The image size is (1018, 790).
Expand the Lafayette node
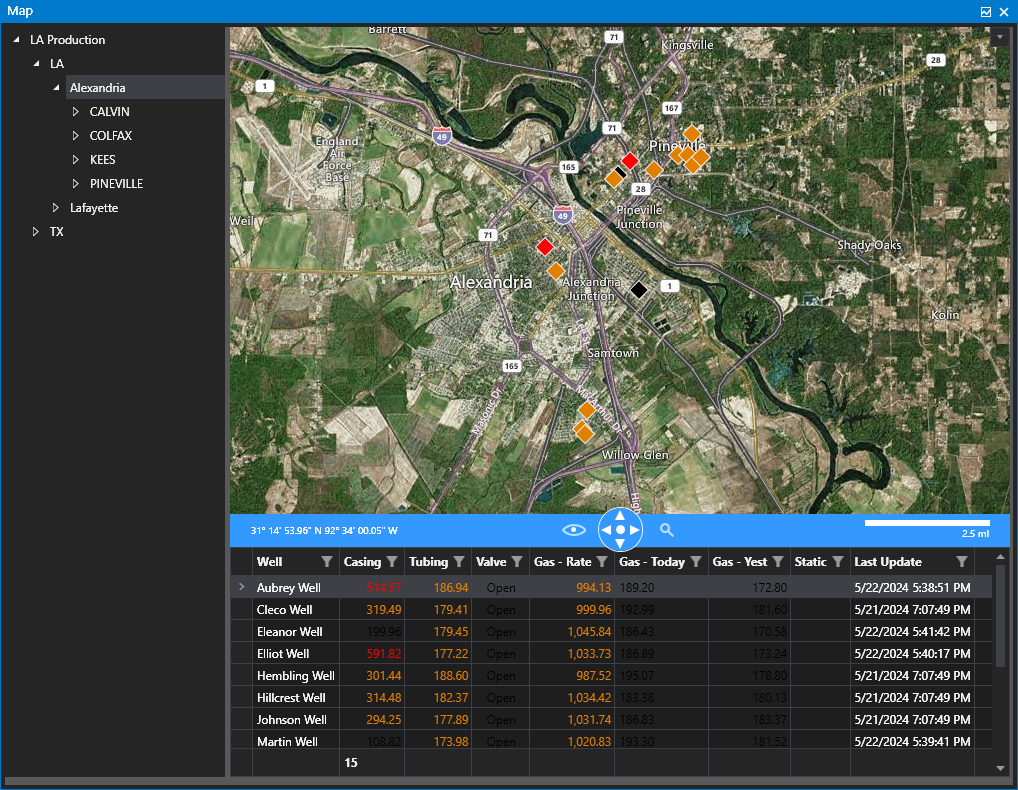56,208
